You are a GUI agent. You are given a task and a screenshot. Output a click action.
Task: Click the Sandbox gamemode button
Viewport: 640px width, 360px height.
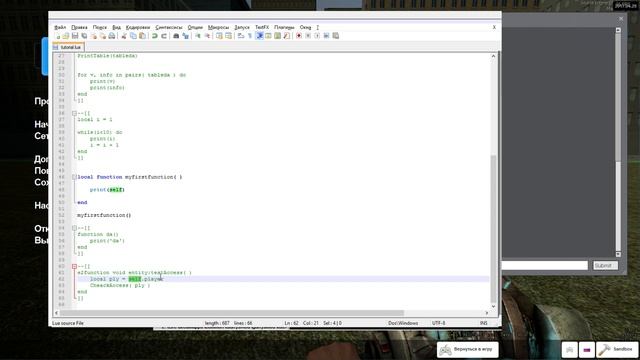pyautogui.click(x=617, y=350)
